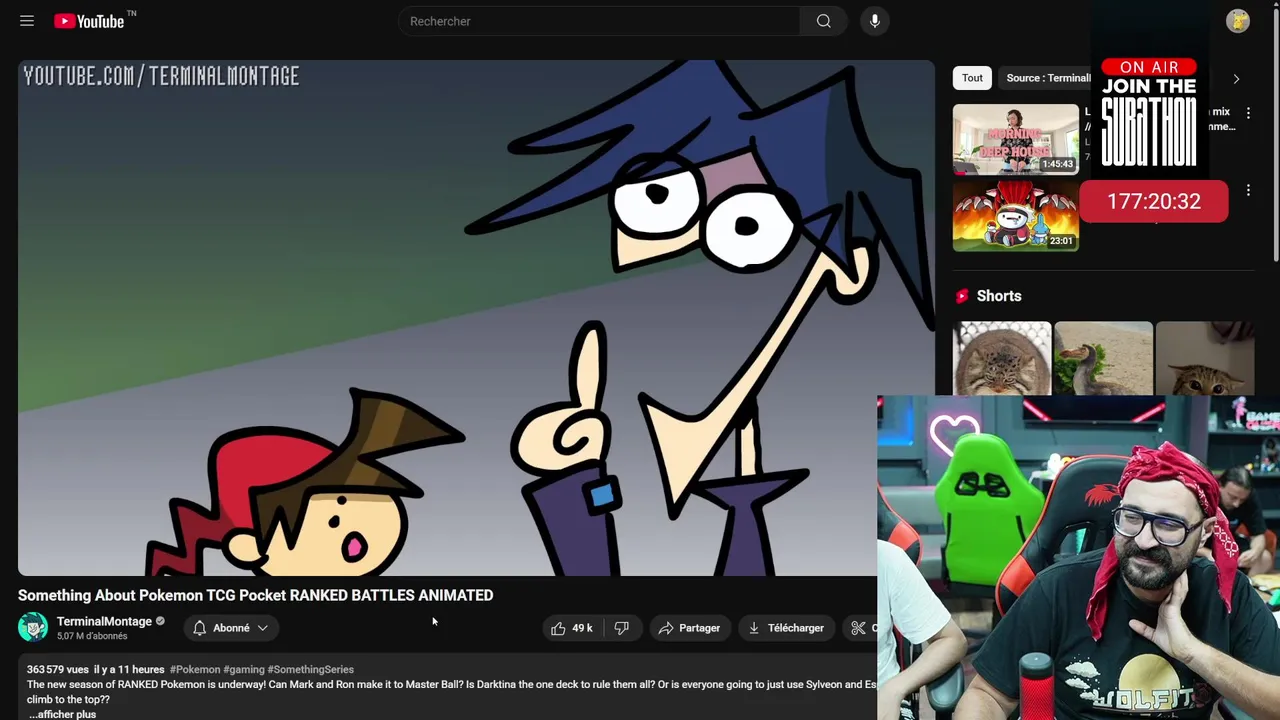Open the 23:01 suggested video thumbnail

pos(1016,216)
